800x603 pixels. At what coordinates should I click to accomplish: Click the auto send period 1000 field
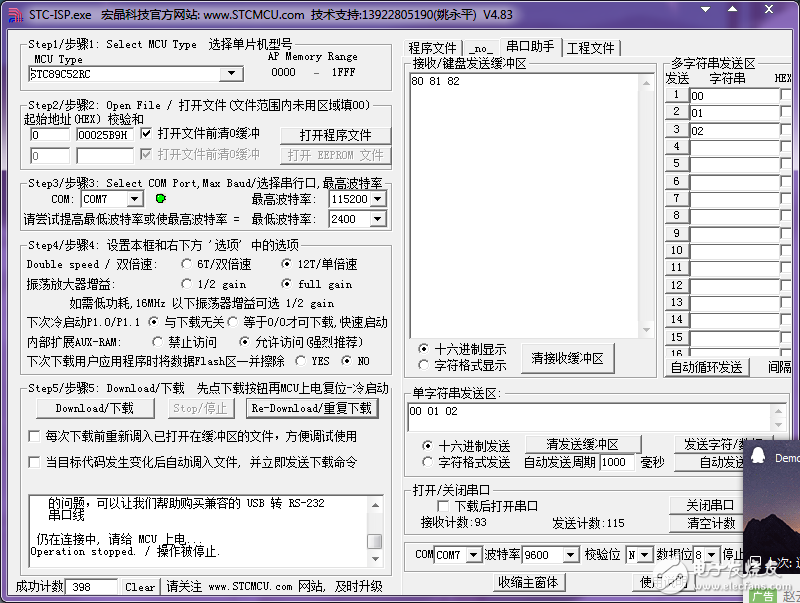click(617, 462)
